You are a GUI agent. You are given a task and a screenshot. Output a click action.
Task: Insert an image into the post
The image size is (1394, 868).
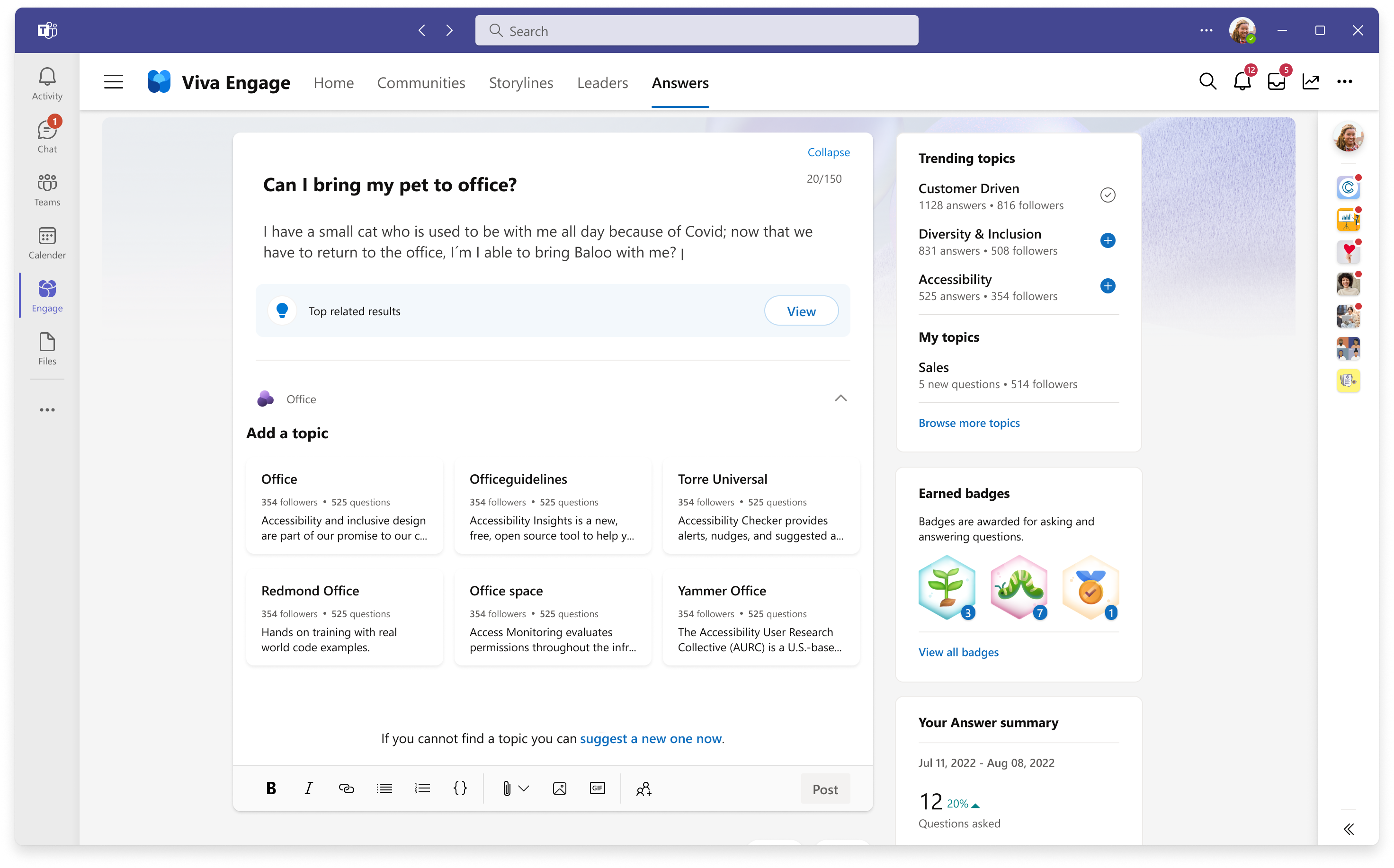click(559, 788)
